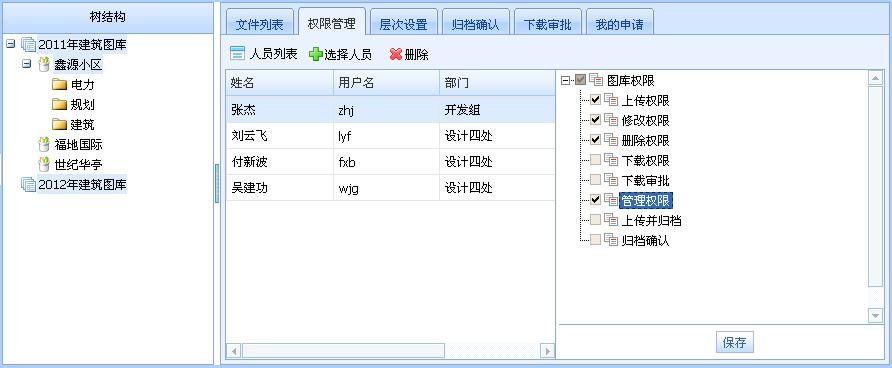
Task: Click the 世纪华亭 project icon
Action: coord(44,164)
